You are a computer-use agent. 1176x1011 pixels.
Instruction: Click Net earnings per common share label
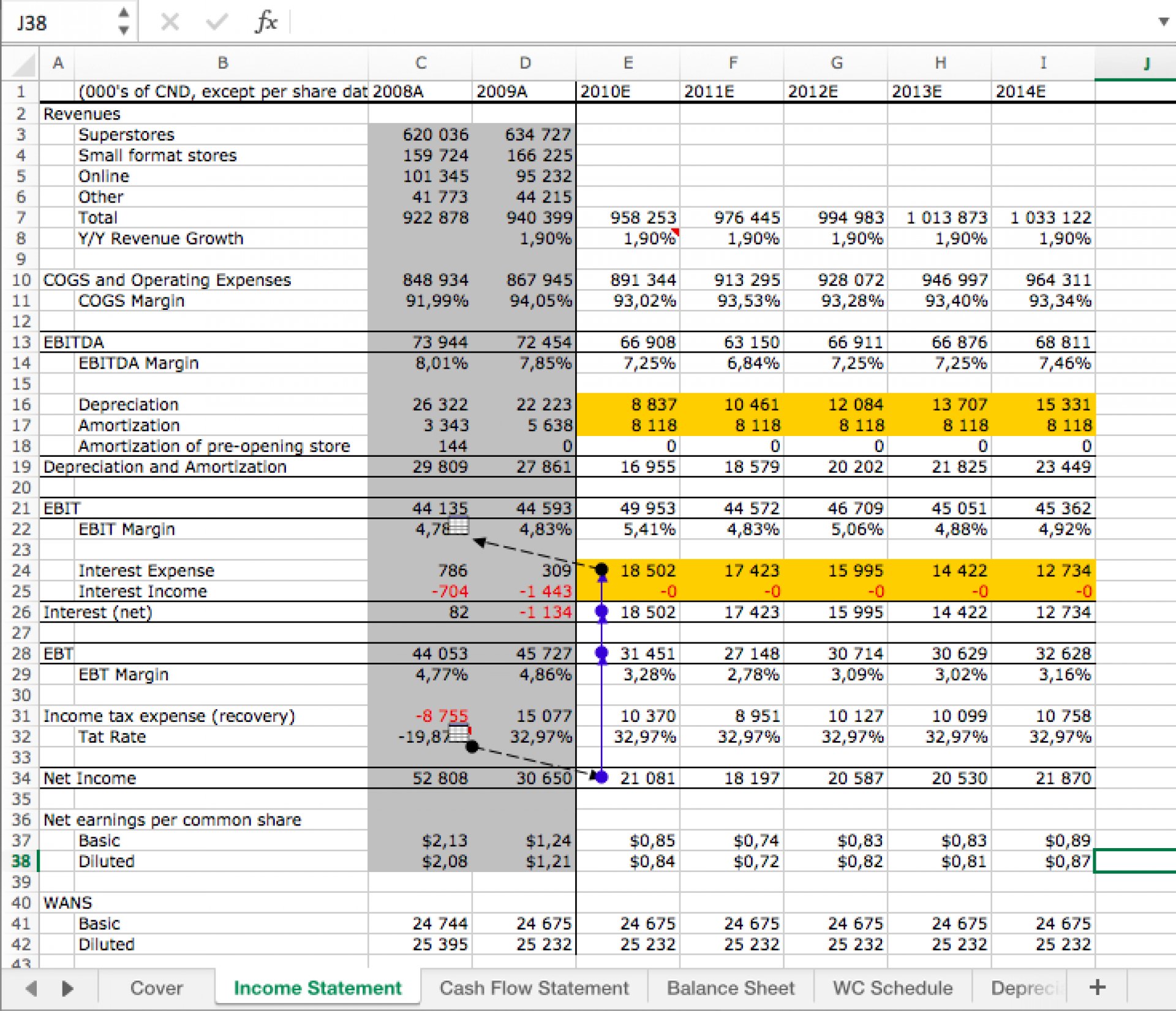click(172, 820)
